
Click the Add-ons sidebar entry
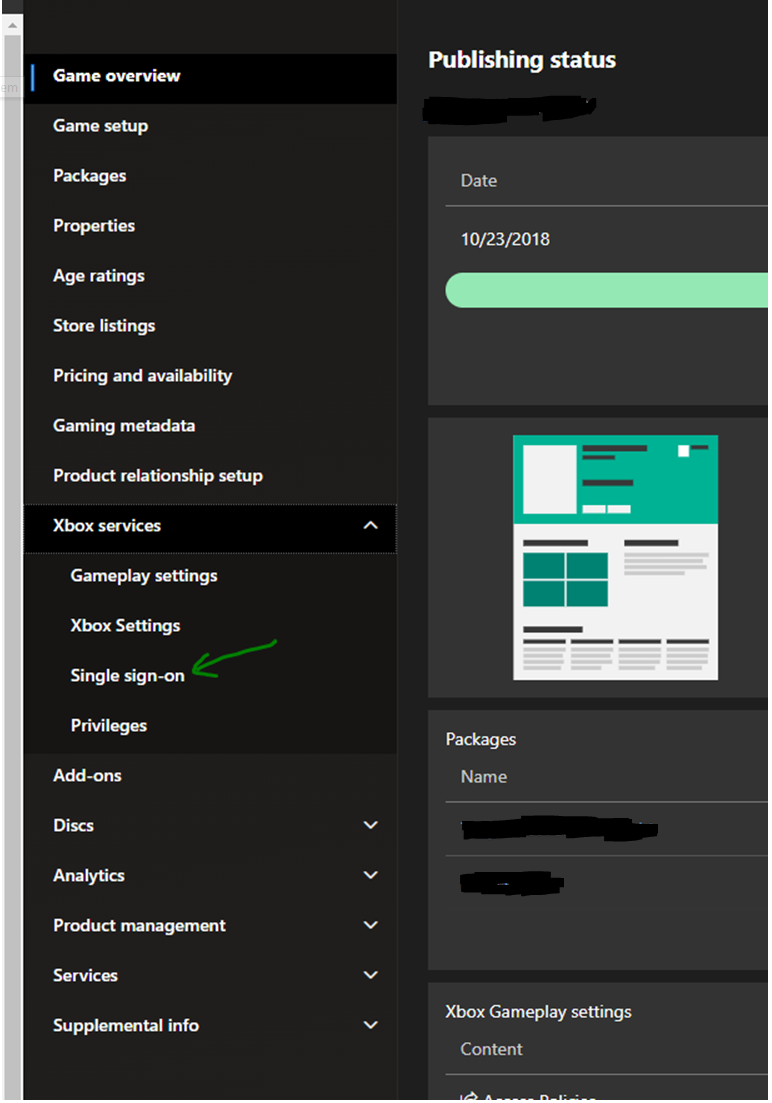tap(87, 776)
